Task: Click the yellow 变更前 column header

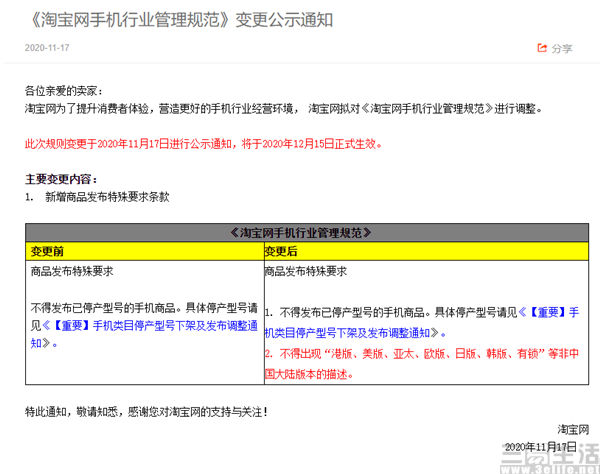Action: click(145, 251)
